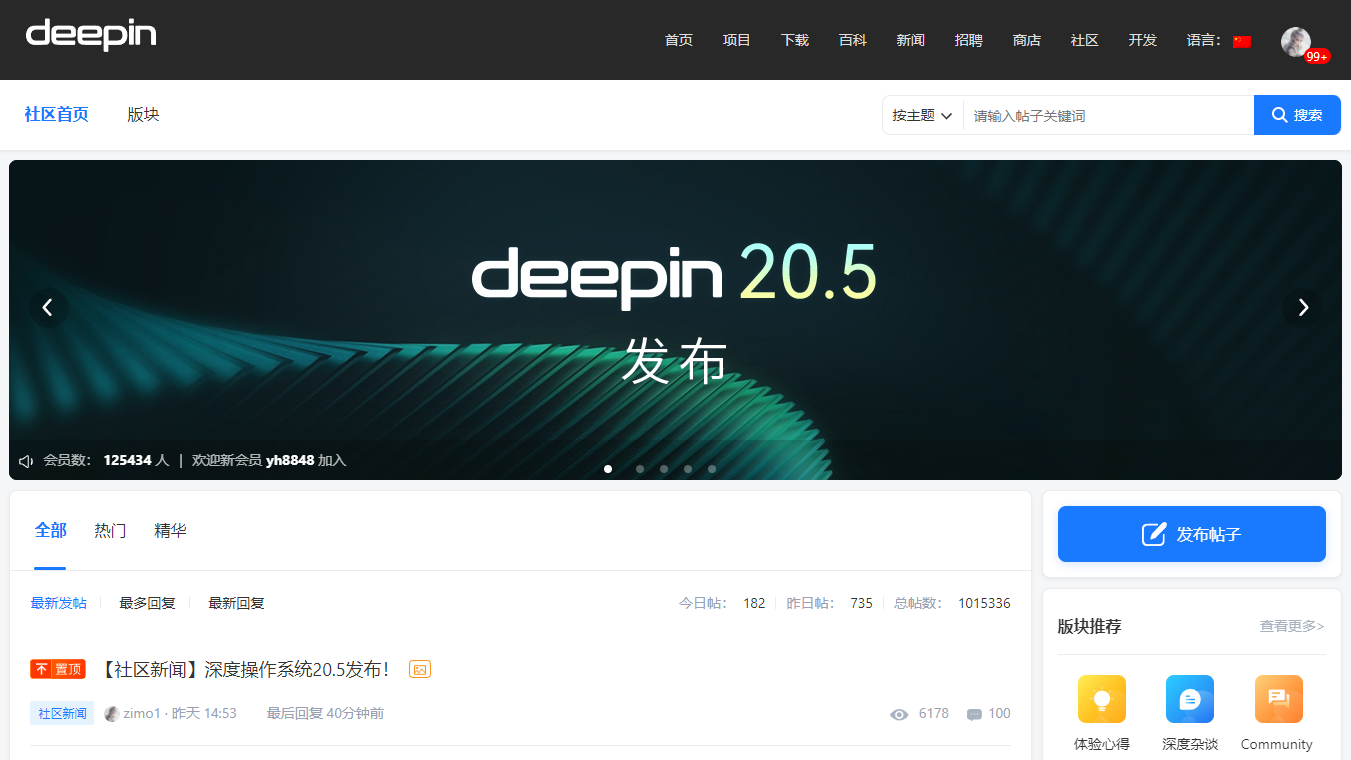Screen dimensions: 1351x760
Task: Select the third carousel dot
Action: [x=664, y=469]
